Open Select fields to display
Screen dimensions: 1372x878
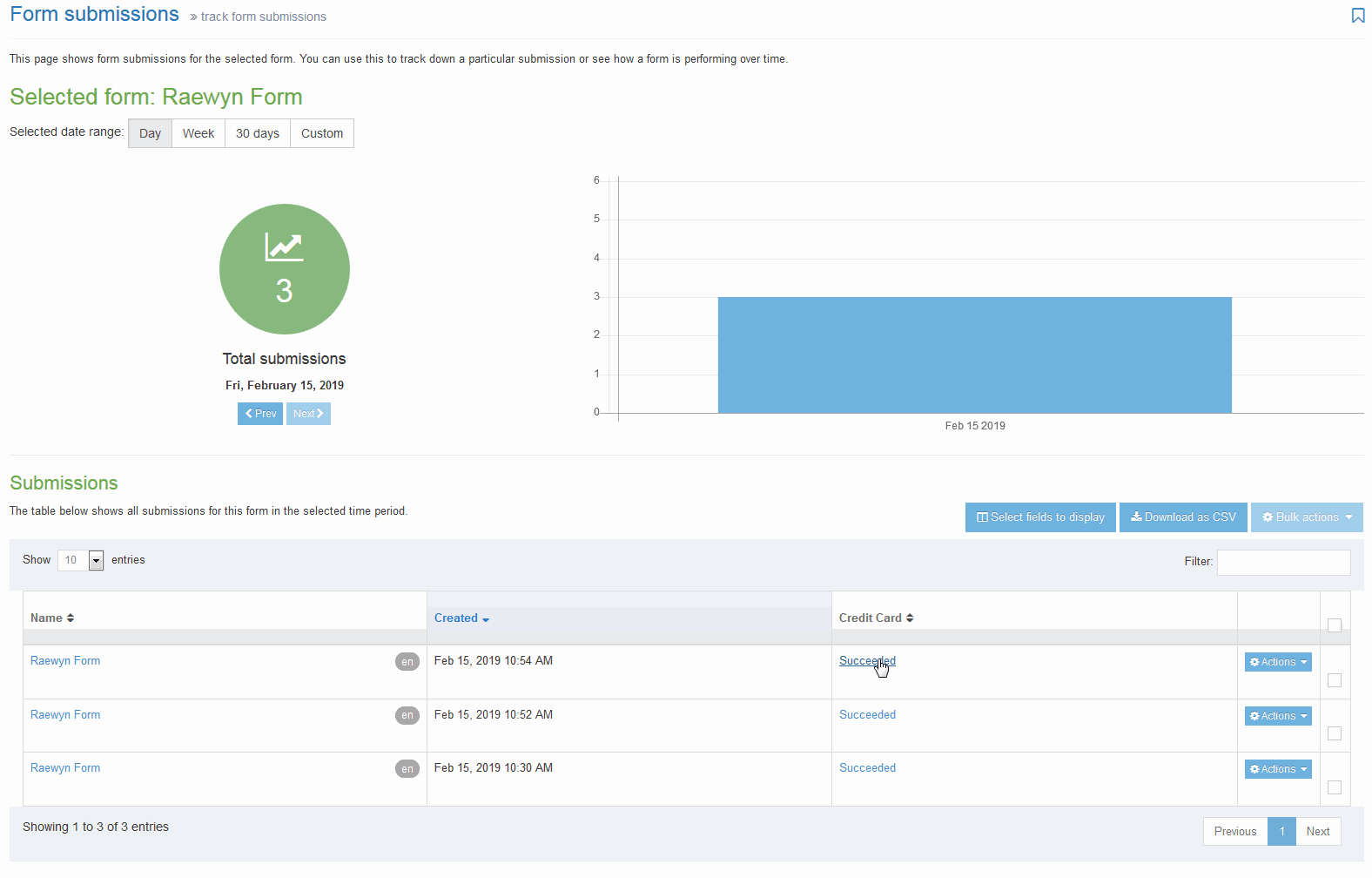[1040, 517]
